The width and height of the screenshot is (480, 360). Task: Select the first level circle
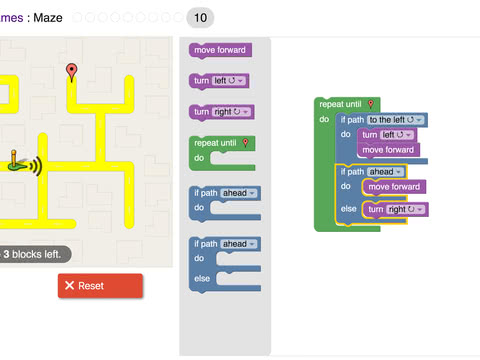coord(77,17)
